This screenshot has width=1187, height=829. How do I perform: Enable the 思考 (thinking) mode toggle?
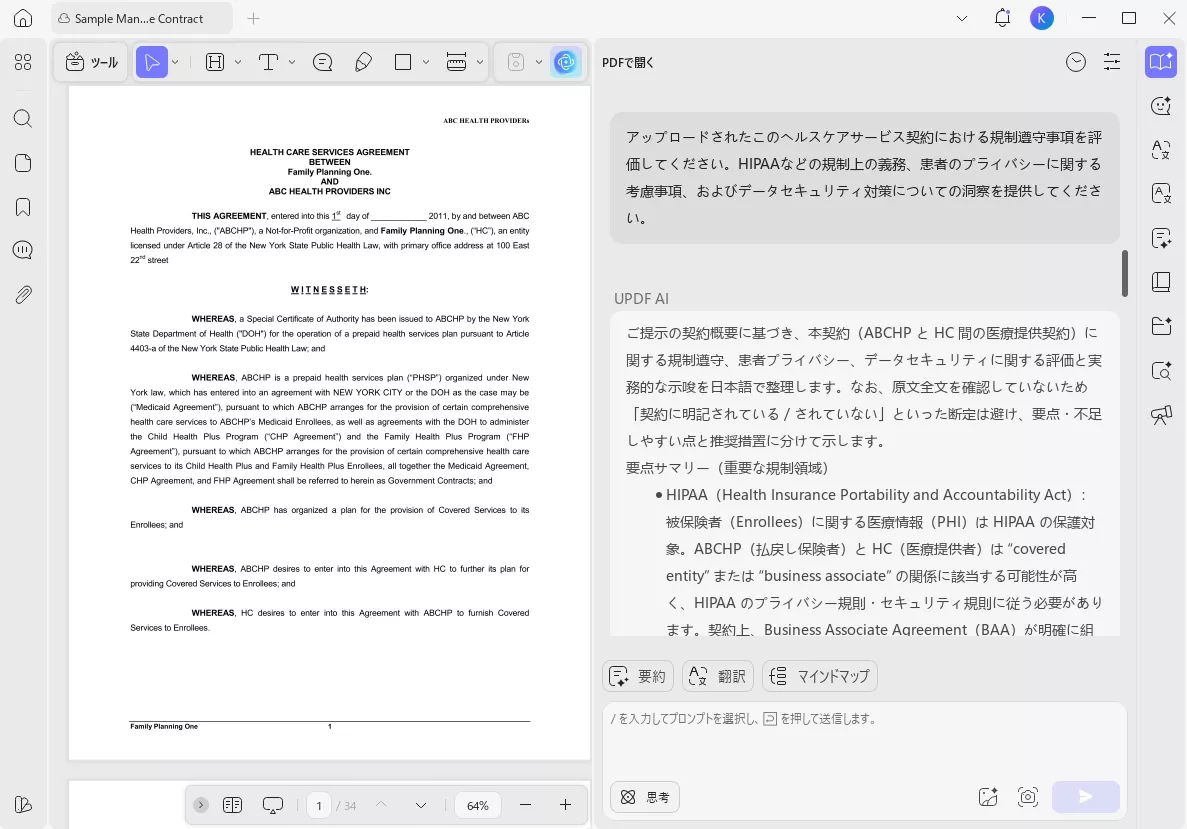(x=644, y=797)
